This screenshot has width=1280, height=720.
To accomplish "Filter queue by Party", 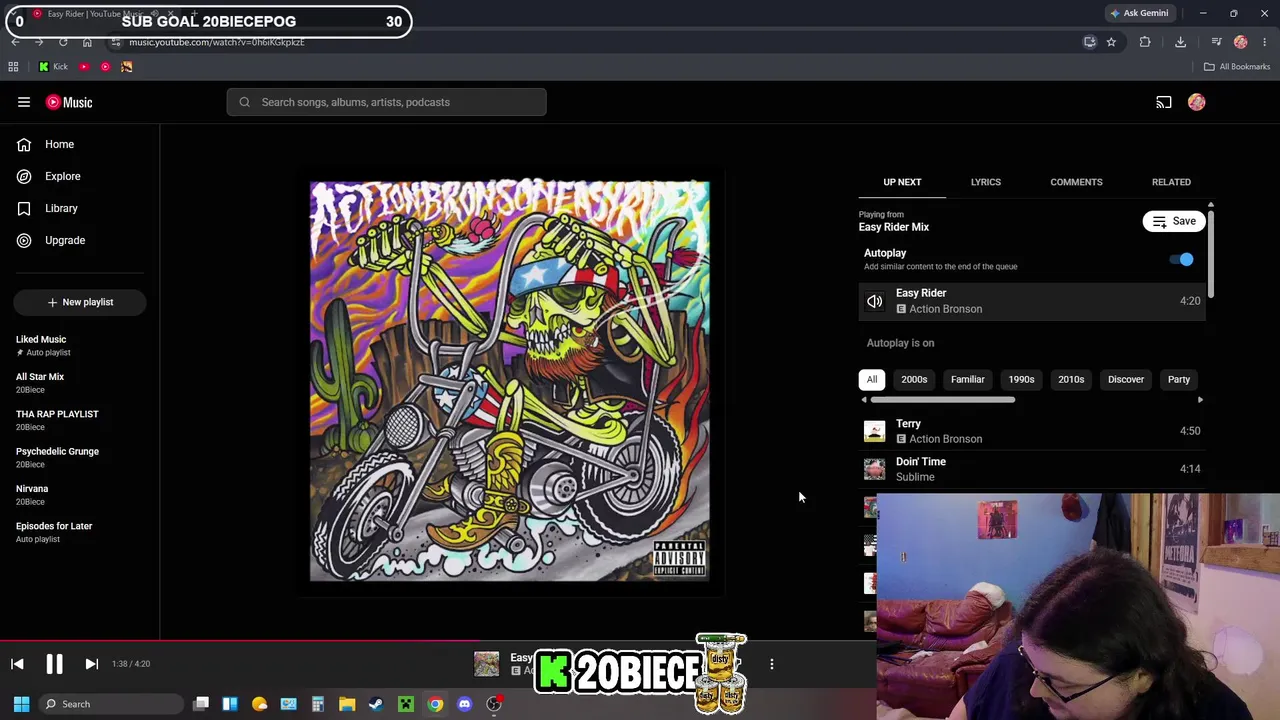I will tap(1179, 379).
